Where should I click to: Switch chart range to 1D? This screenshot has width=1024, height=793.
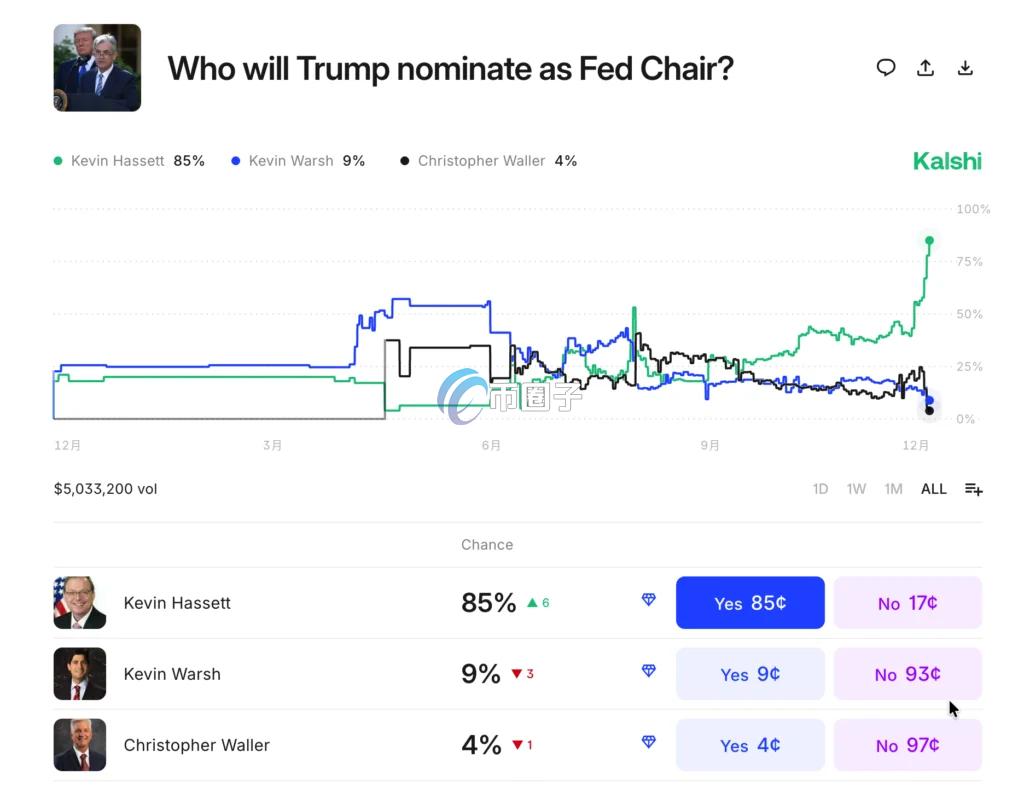(x=820, y=489)
